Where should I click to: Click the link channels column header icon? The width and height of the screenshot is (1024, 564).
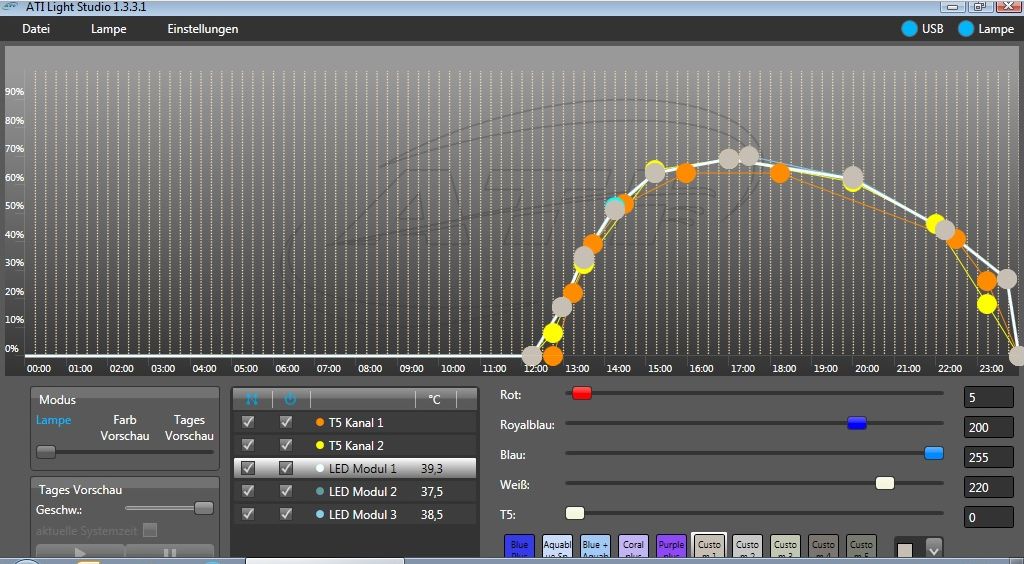(x=252, y=399)
